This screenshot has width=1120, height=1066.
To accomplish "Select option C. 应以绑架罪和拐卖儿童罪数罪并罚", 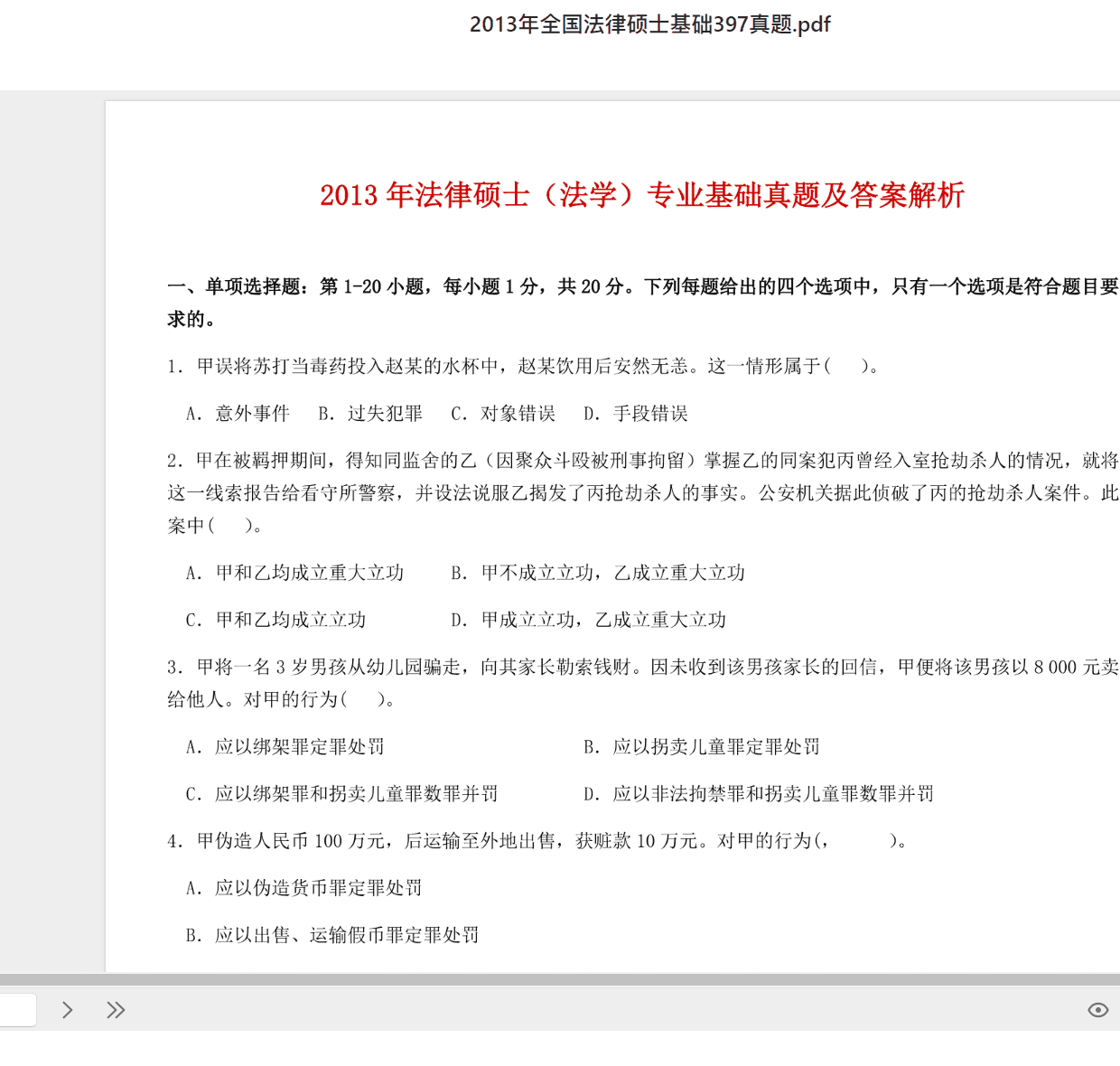I will pos(341,794).
